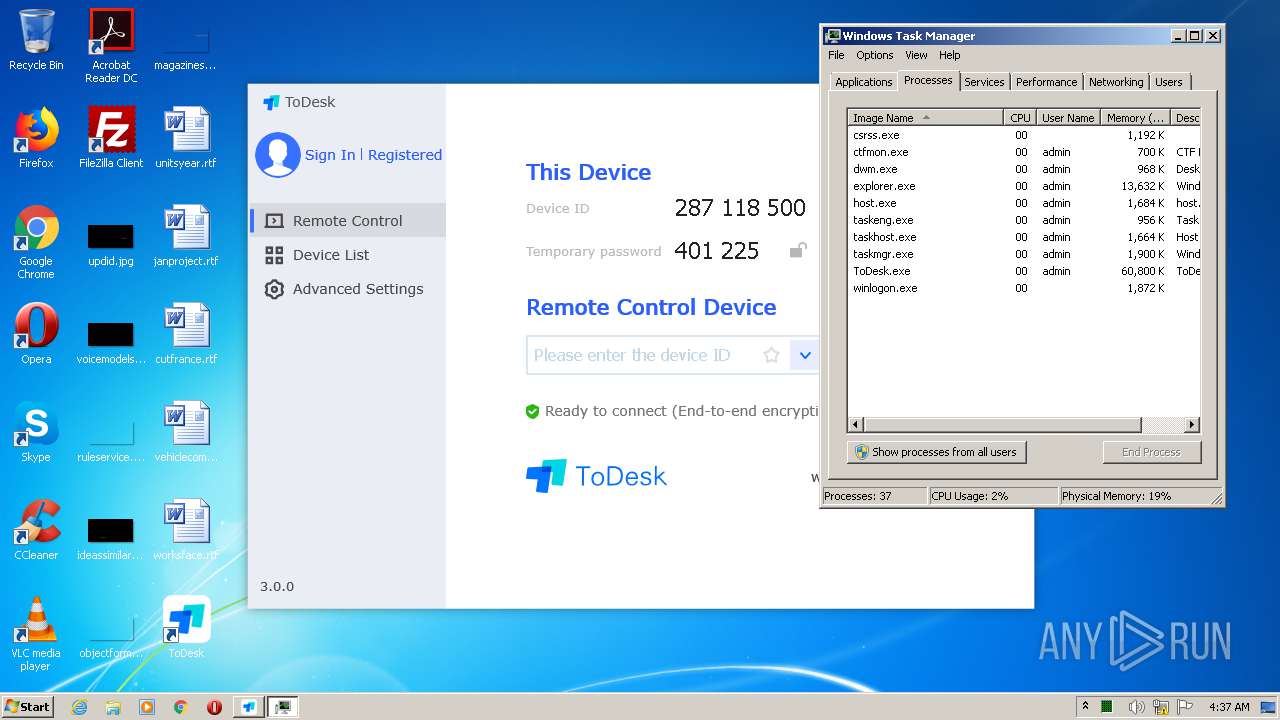The width and height of the screenshot is (1280, 720).
Task: Open Task Manager Options menu
Action: click(x=875, y=55)
